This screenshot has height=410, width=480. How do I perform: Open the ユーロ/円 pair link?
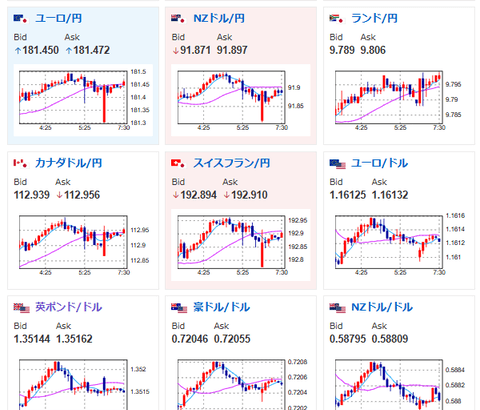click(x=59, y=18)
